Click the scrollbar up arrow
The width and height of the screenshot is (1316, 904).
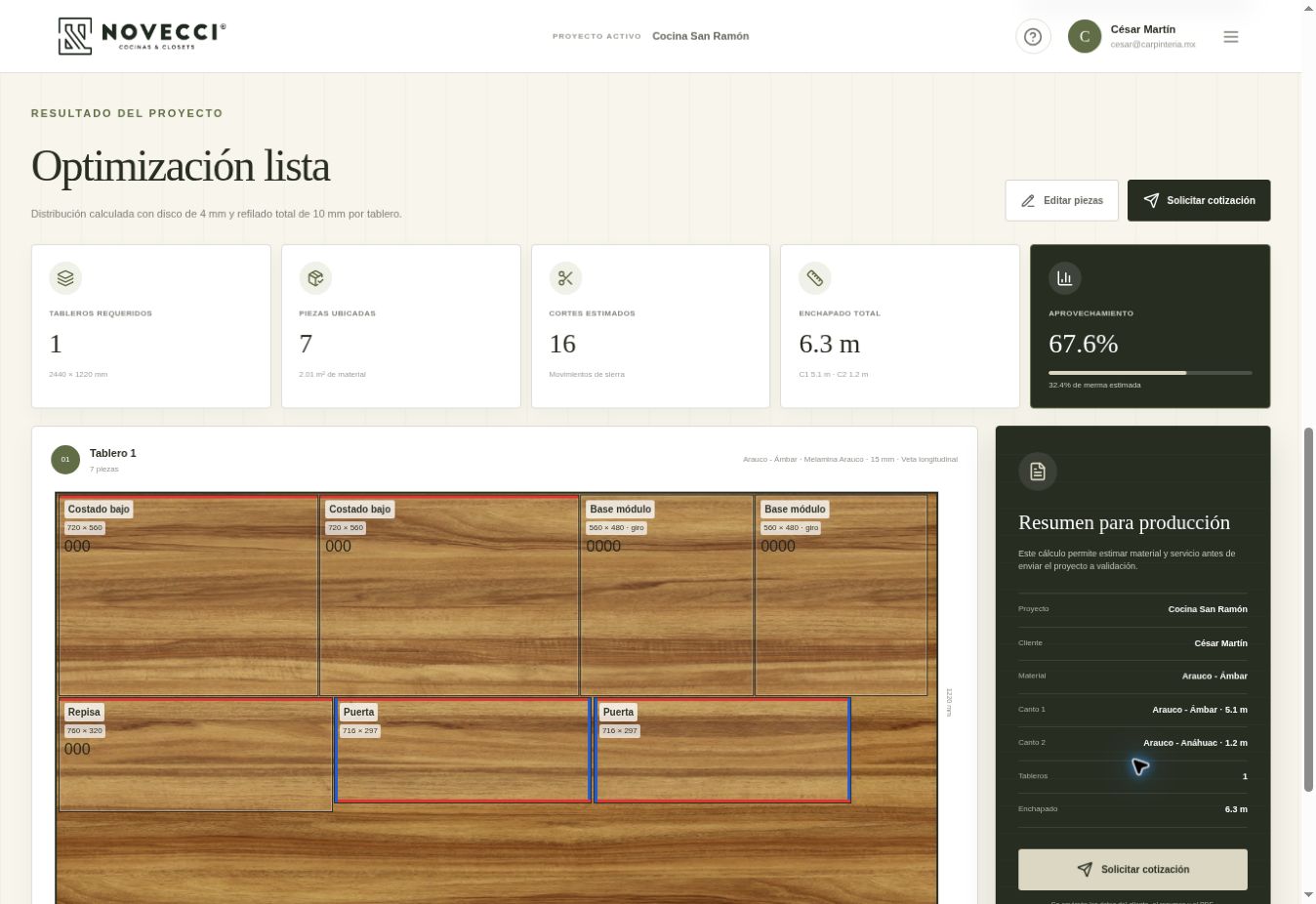1309,9
